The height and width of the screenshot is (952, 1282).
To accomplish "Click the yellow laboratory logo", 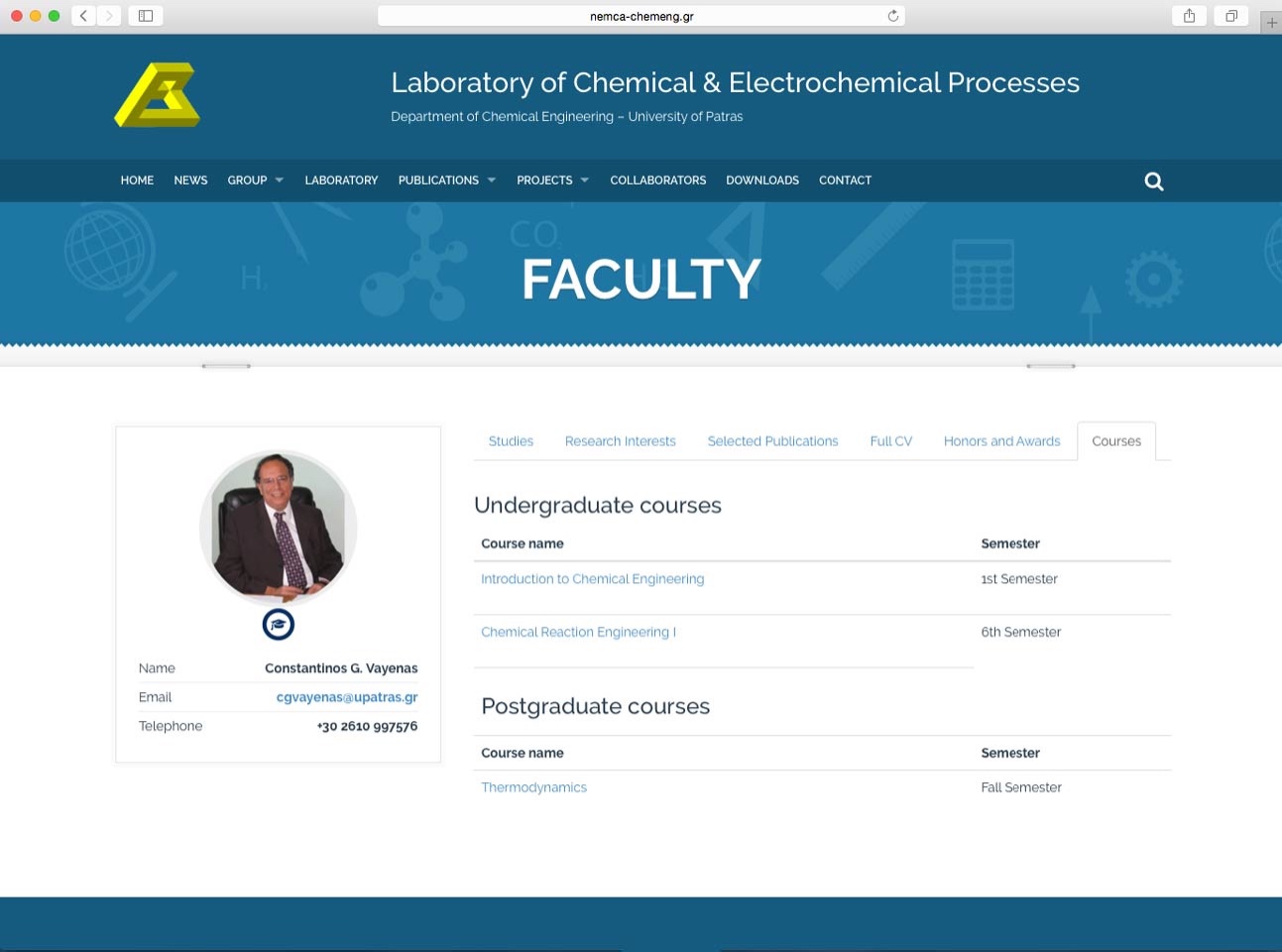I will pyautogui.click(x=158, y=95).
